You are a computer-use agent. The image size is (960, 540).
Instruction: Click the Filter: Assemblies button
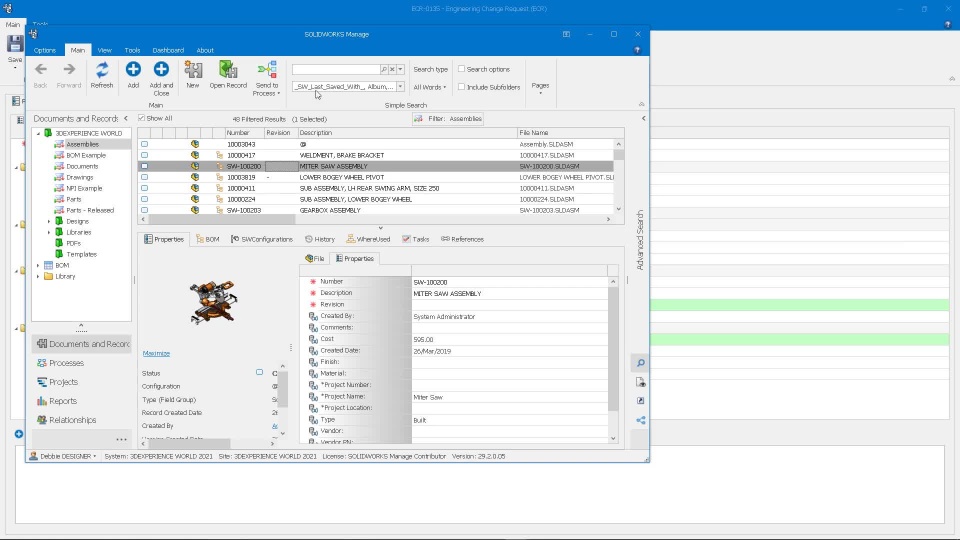(x=448, y=119)
